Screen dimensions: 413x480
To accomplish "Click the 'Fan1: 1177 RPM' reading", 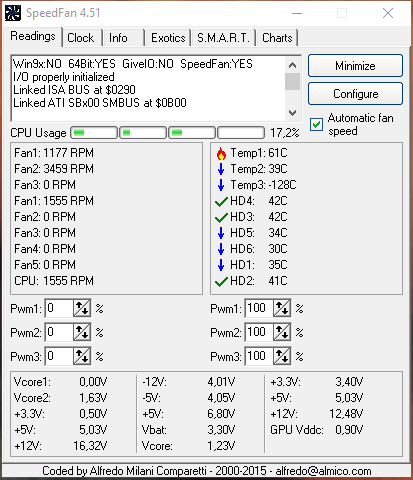I will pyautogui.click(x=54, y=153).
